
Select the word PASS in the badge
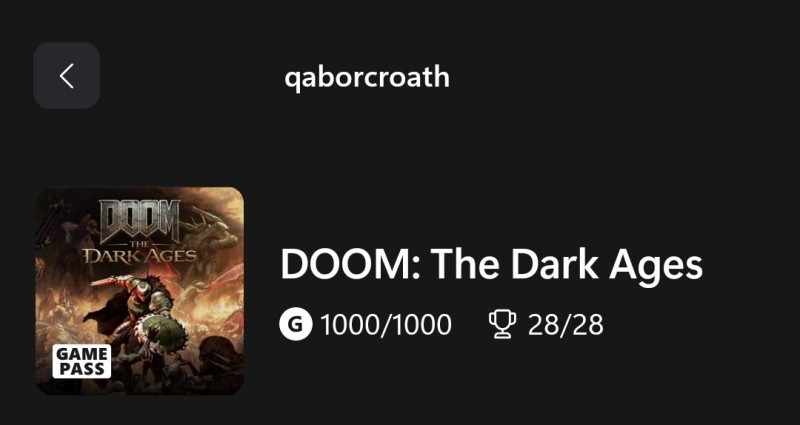click(x=82, y=368)
